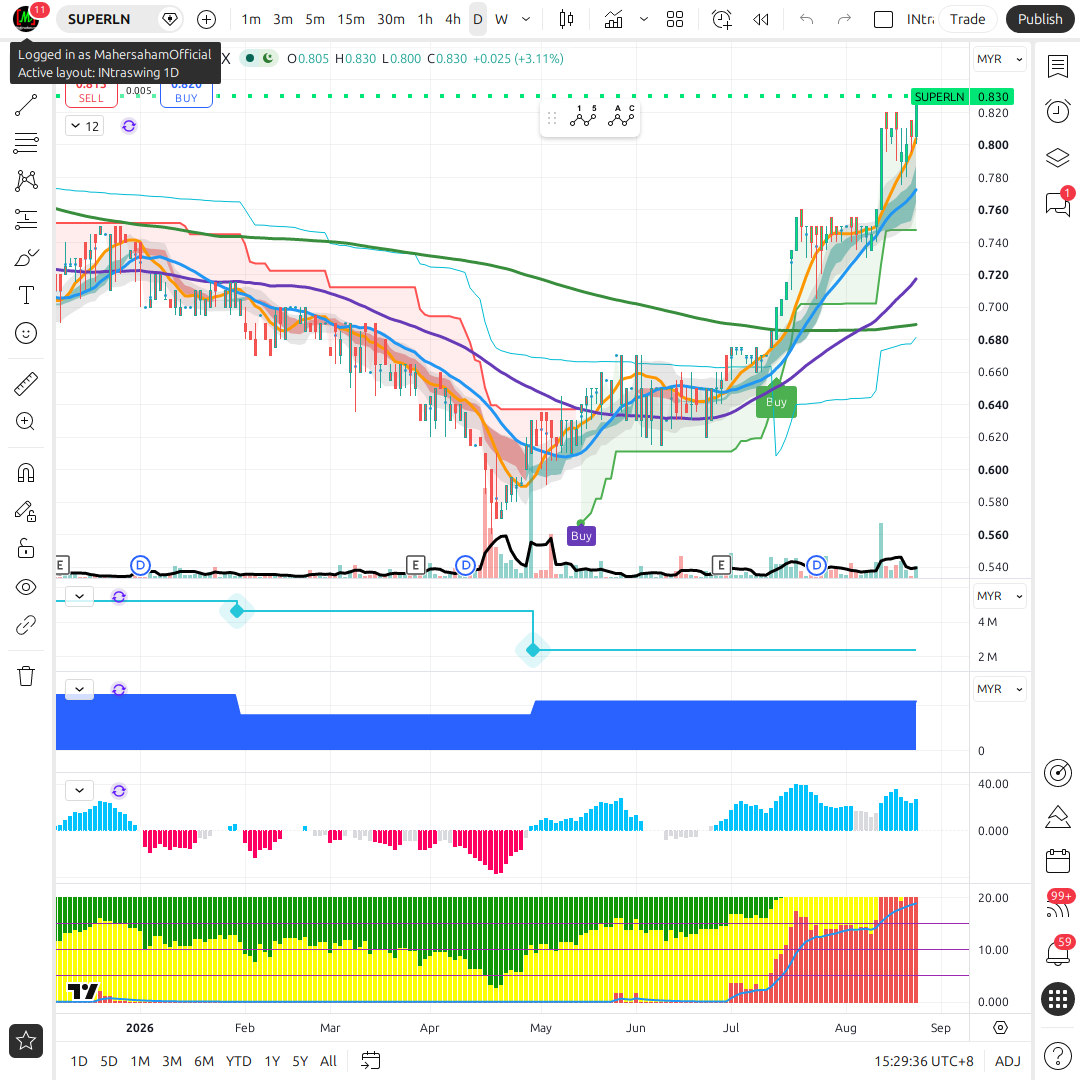Open the calendar panel

coord(1057,861)
